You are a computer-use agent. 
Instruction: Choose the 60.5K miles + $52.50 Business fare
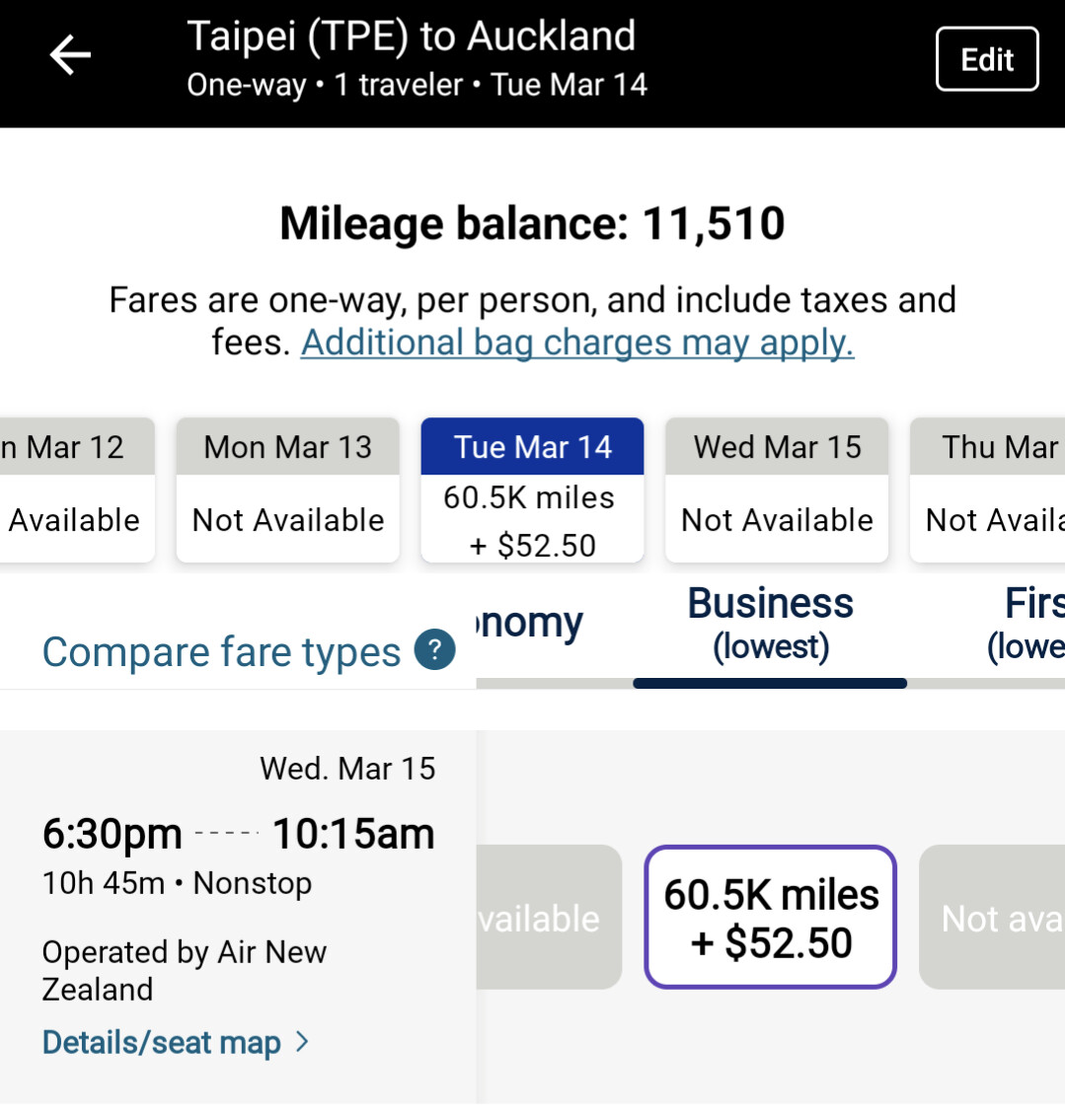coord(770,917)
